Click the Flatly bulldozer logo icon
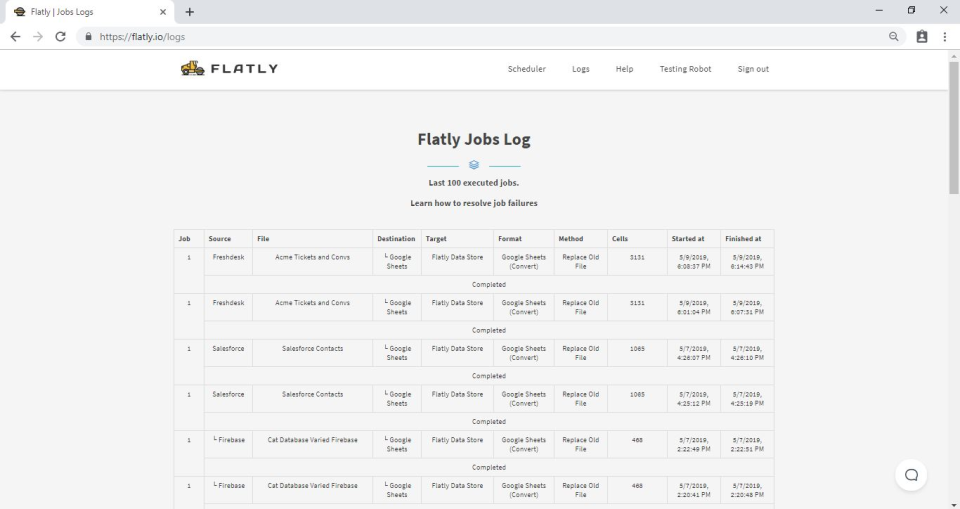Image resolution: width=960 pixels, height=509 pixels. coord(191,69)
